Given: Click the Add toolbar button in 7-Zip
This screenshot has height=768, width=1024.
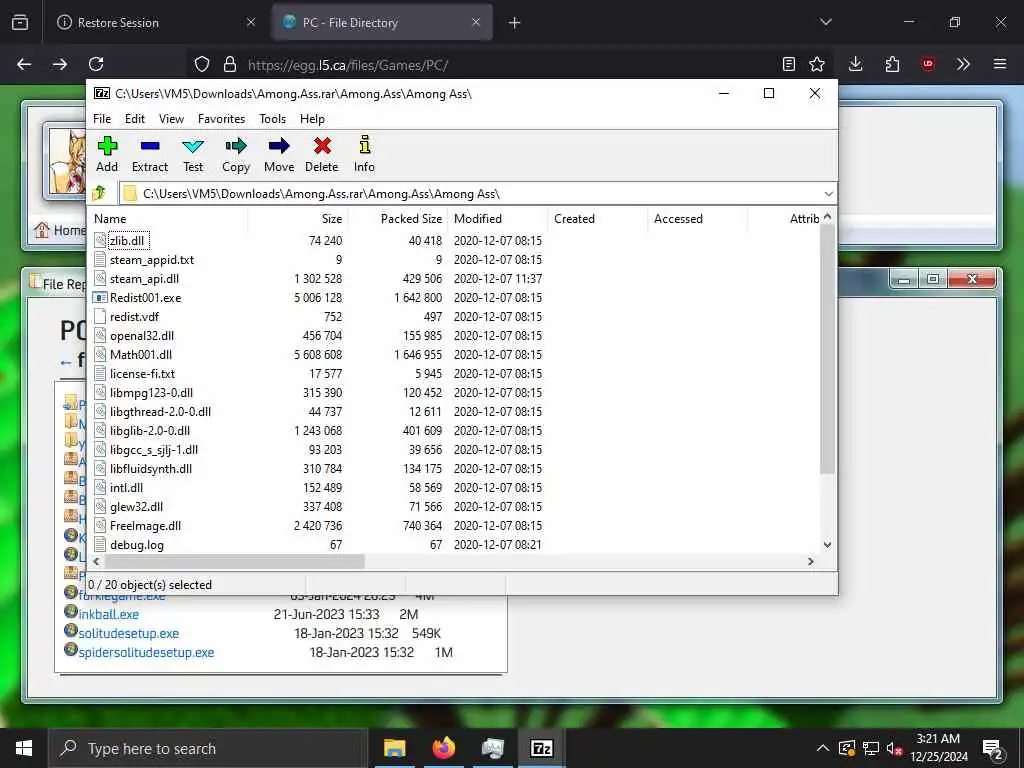Looking at the screenshot, I should (107, 155).
